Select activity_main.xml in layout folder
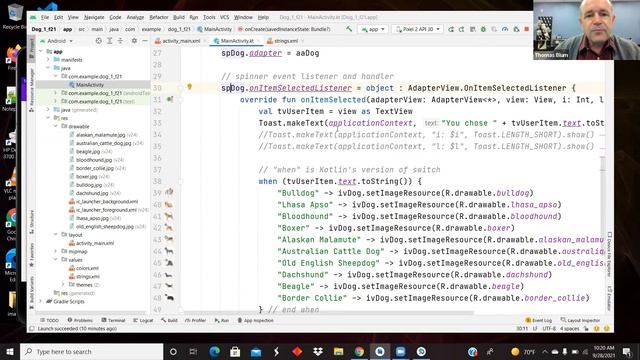 (95, 243)
